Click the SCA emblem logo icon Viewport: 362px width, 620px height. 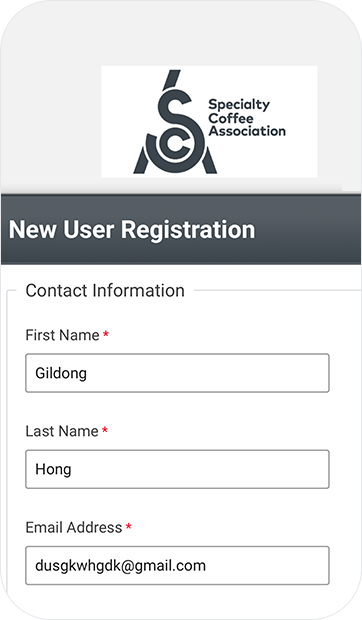click(x=175, y=122)
